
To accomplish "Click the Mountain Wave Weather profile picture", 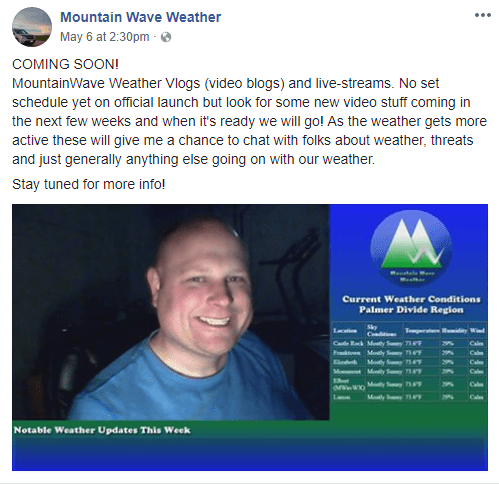I will 32,27.
